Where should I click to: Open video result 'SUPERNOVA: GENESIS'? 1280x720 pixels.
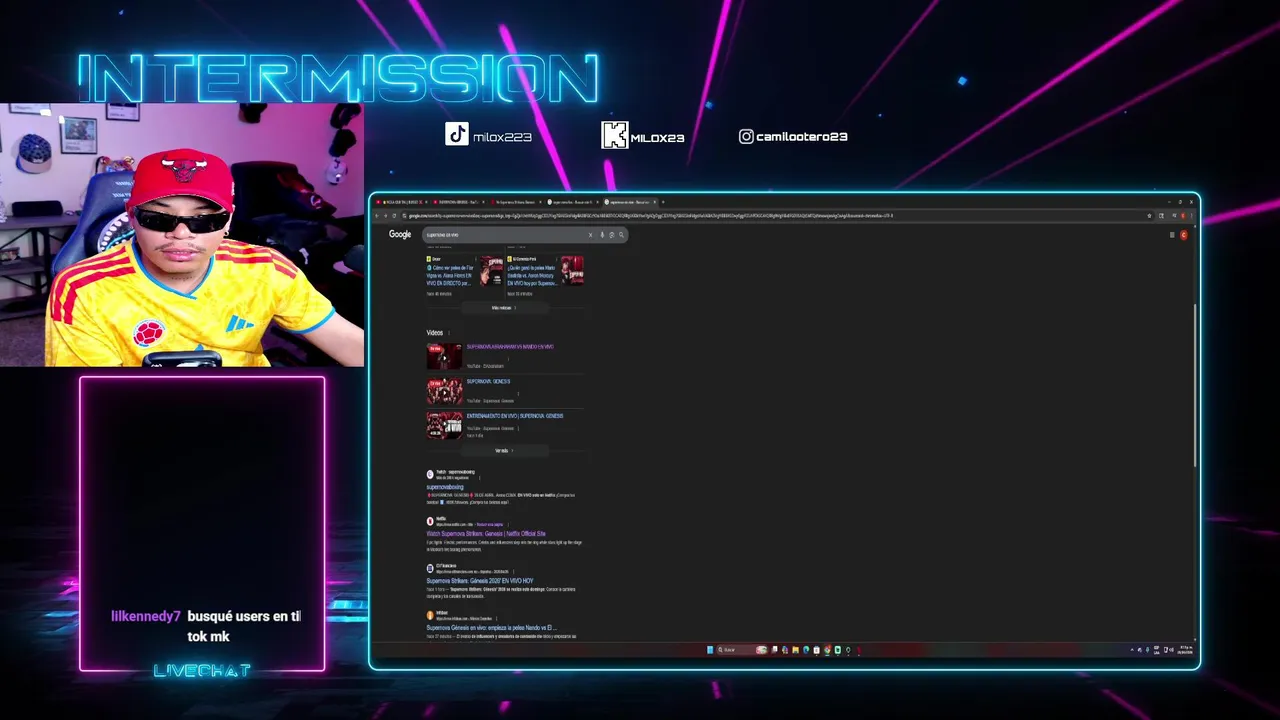tap(488, 381)
